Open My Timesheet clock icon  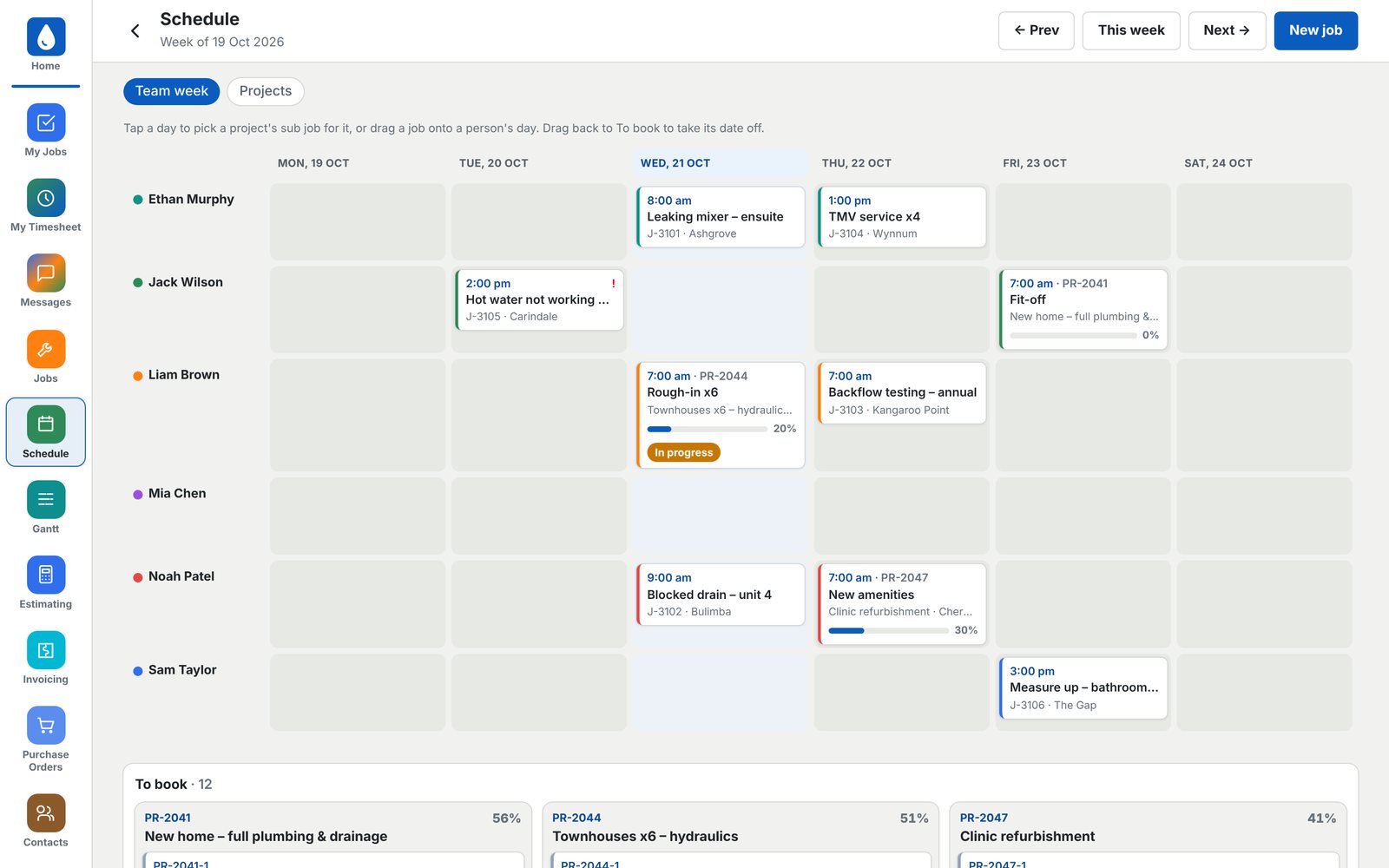click(x=46, y=198)
